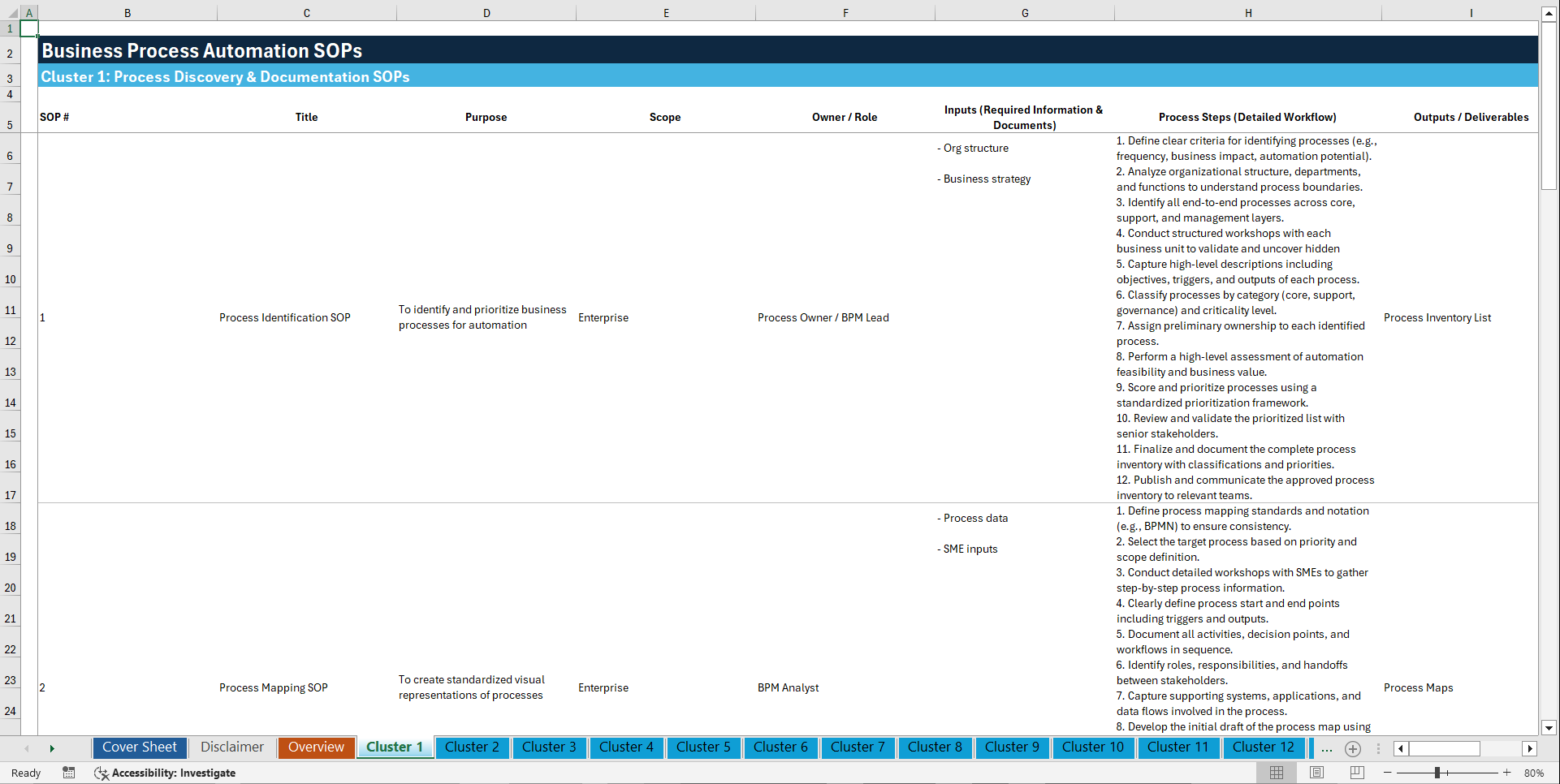Click the zoom out minus button
Viewport: 1560px width, 784px height.
(x=1387, y=773)
